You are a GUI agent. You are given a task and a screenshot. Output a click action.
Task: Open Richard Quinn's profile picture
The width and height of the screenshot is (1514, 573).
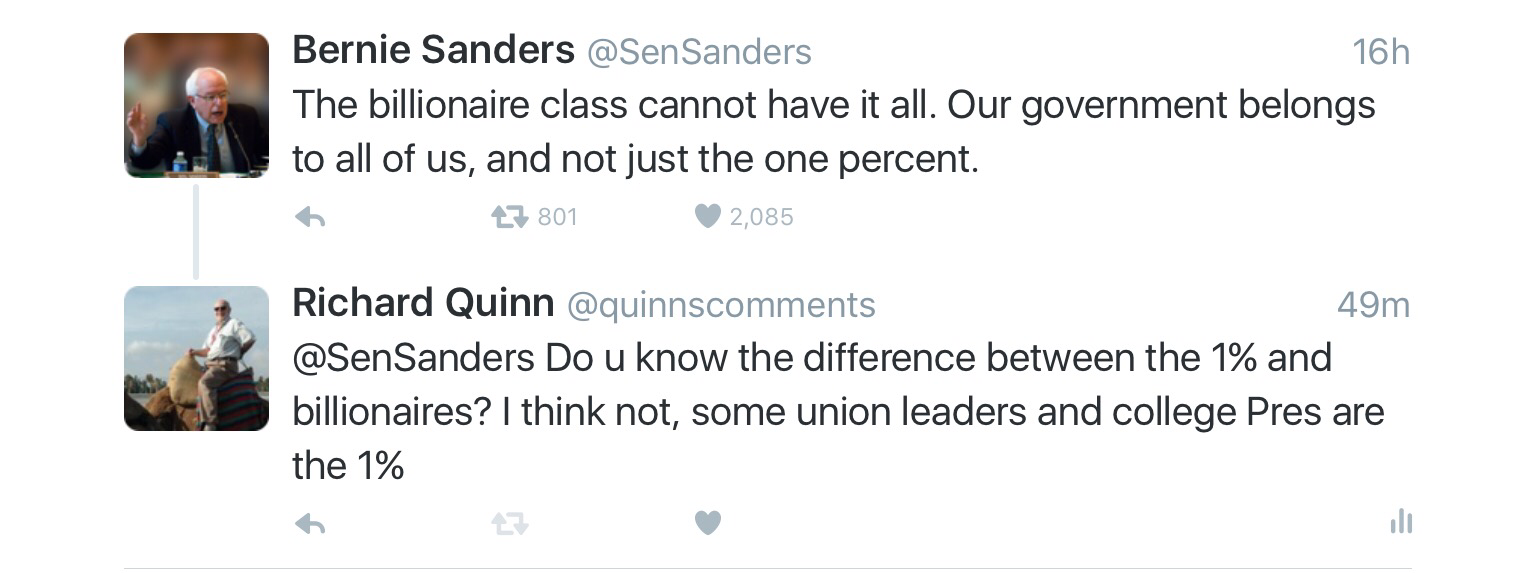tap(196, 358)
